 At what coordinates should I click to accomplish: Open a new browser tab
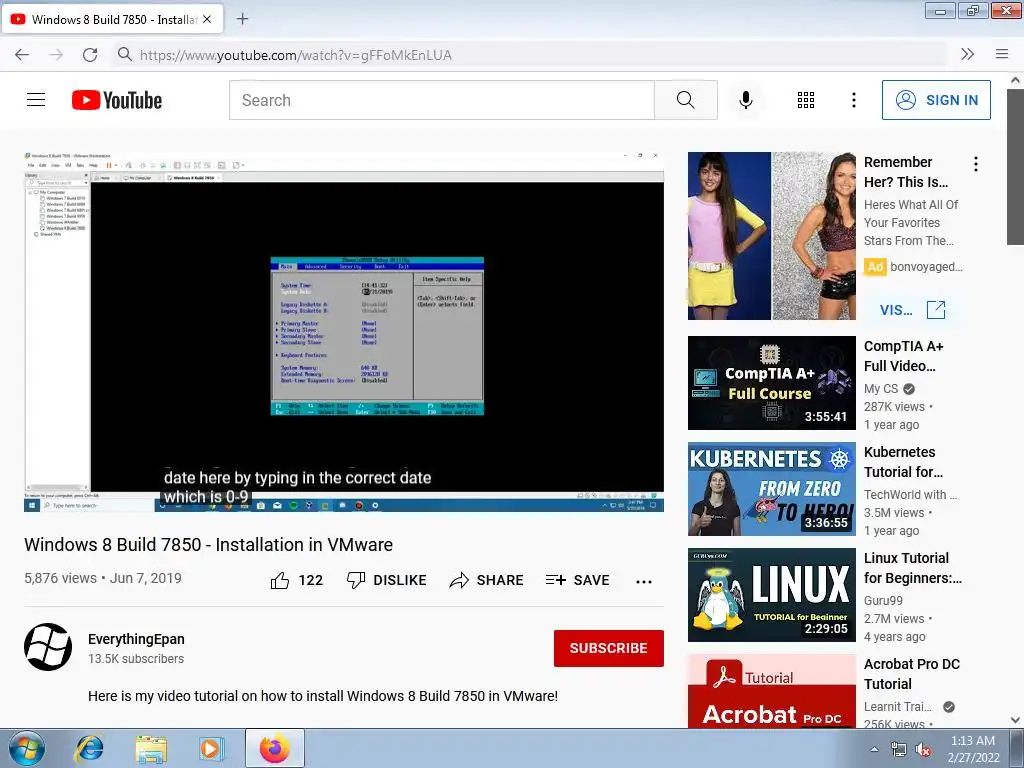(x=242, y=19)
